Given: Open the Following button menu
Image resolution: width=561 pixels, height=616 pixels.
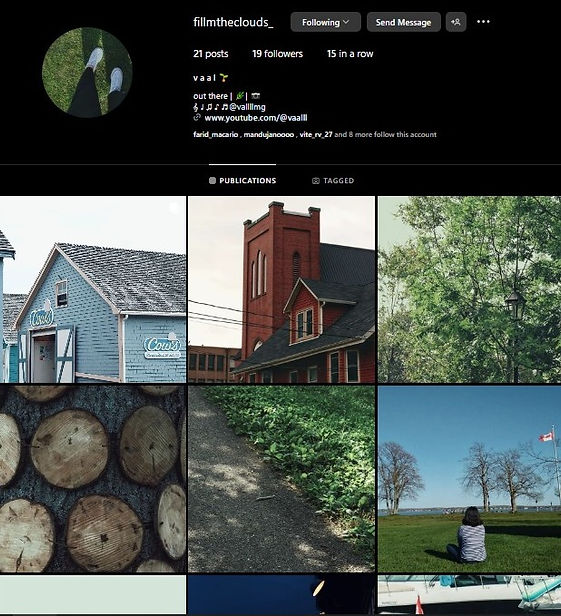Looking at the screenshot, I should click(326, 22).
